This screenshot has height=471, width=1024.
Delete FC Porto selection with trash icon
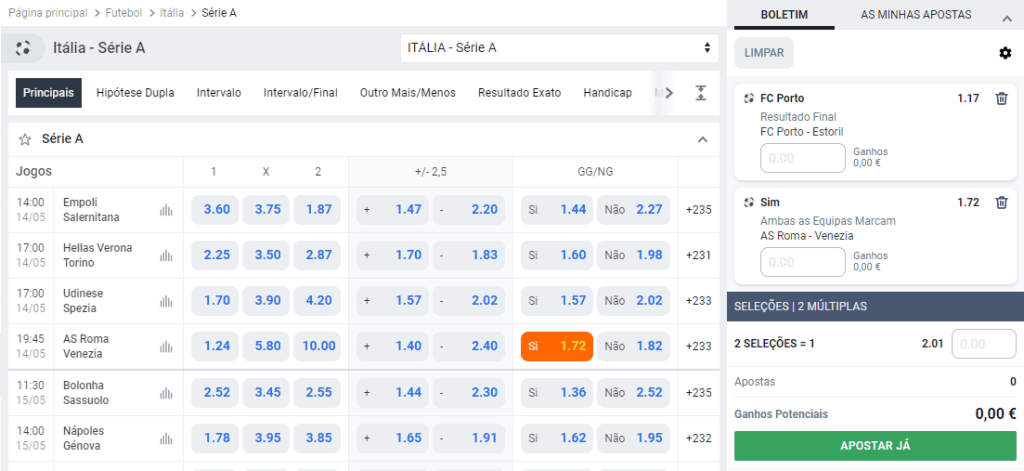point(1001,98)
